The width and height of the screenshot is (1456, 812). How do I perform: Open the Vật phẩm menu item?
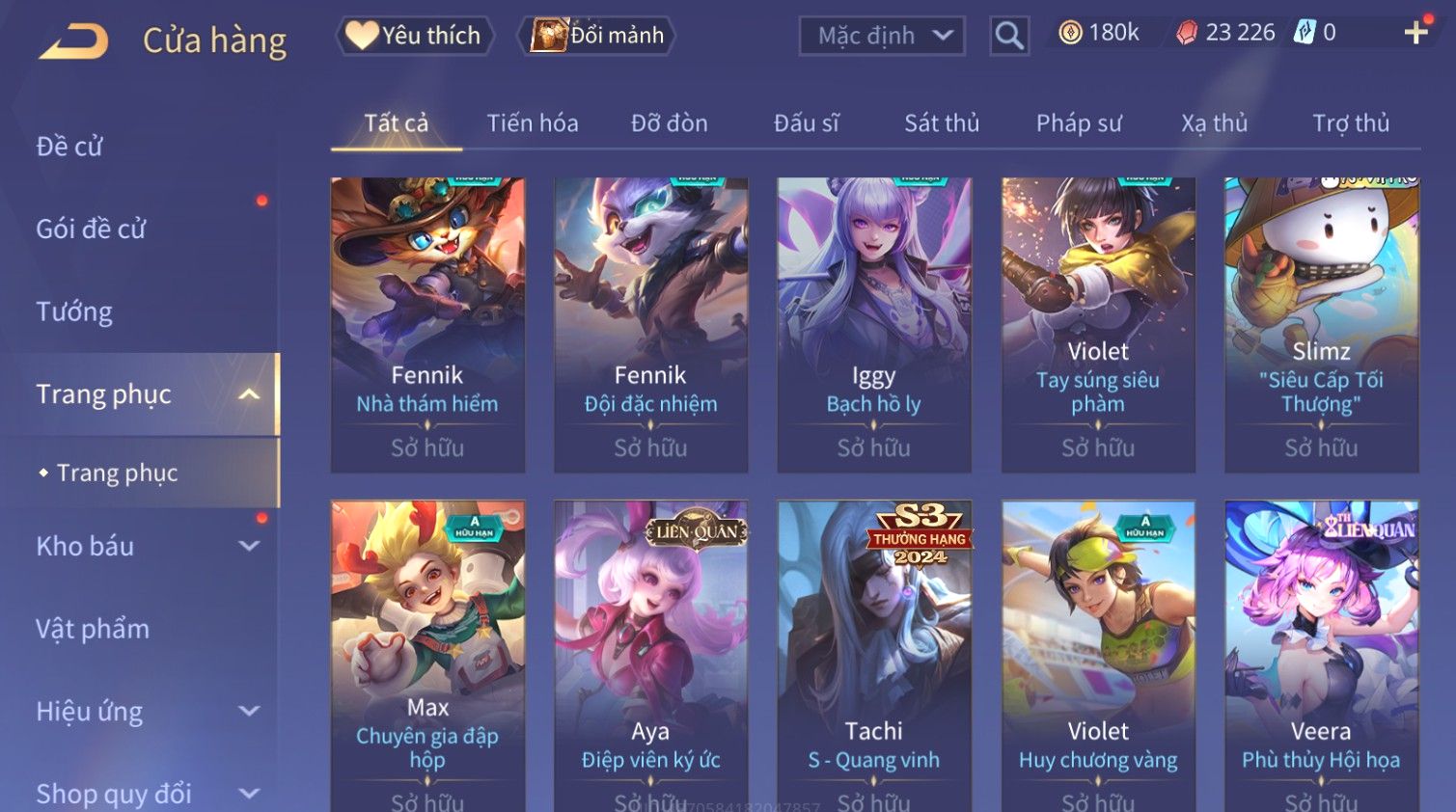click(93, 629)
